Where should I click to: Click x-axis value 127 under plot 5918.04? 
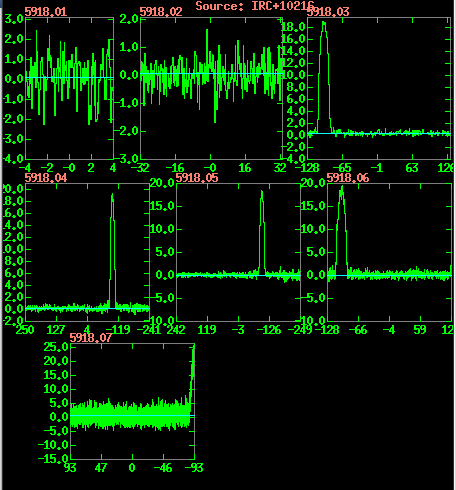coord(56,330)
